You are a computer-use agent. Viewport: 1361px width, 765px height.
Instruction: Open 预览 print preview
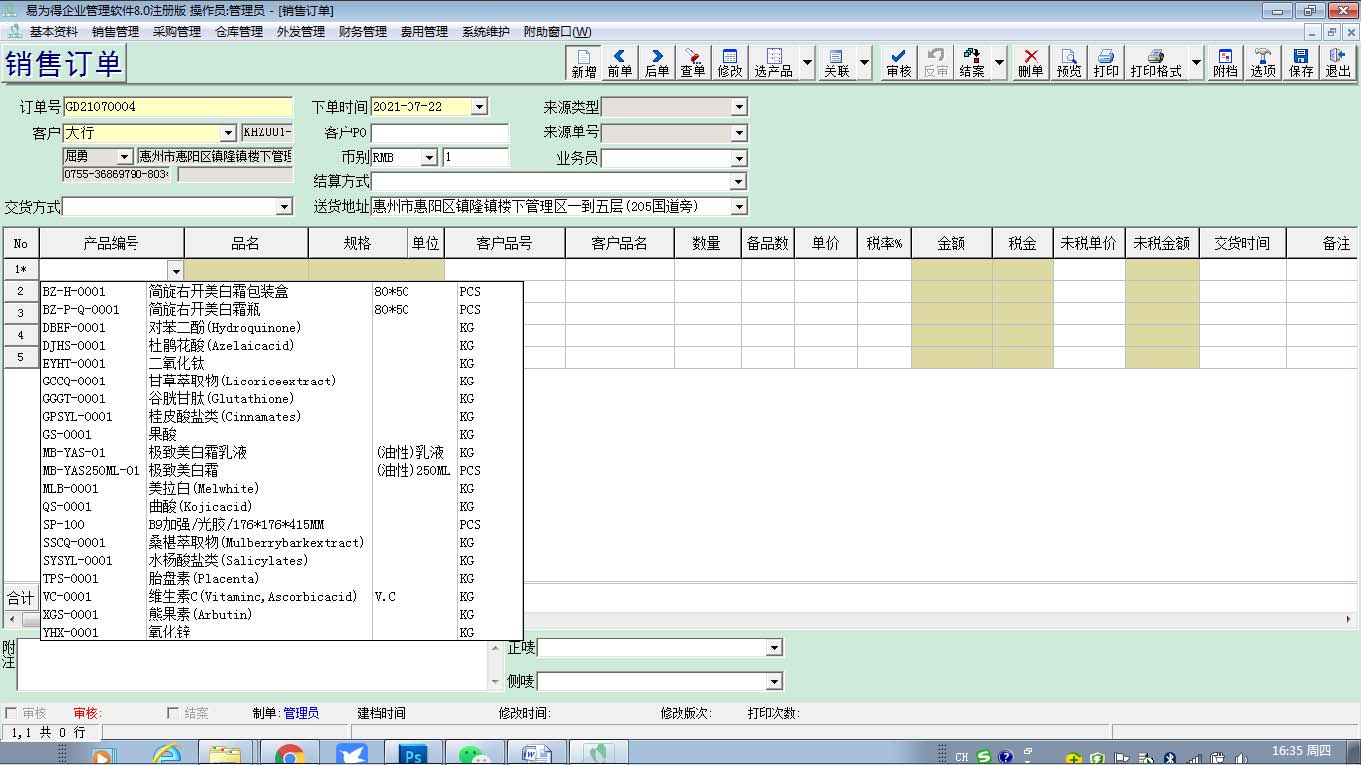[x=1069, y=63]
